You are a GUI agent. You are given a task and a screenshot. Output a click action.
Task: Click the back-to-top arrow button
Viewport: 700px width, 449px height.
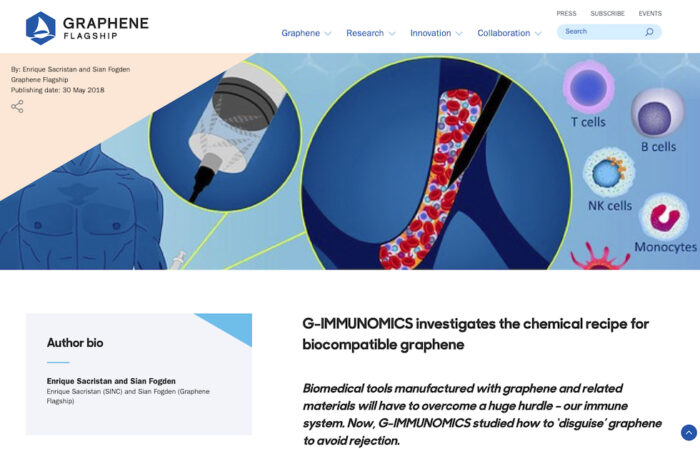[x=688, y=432]
